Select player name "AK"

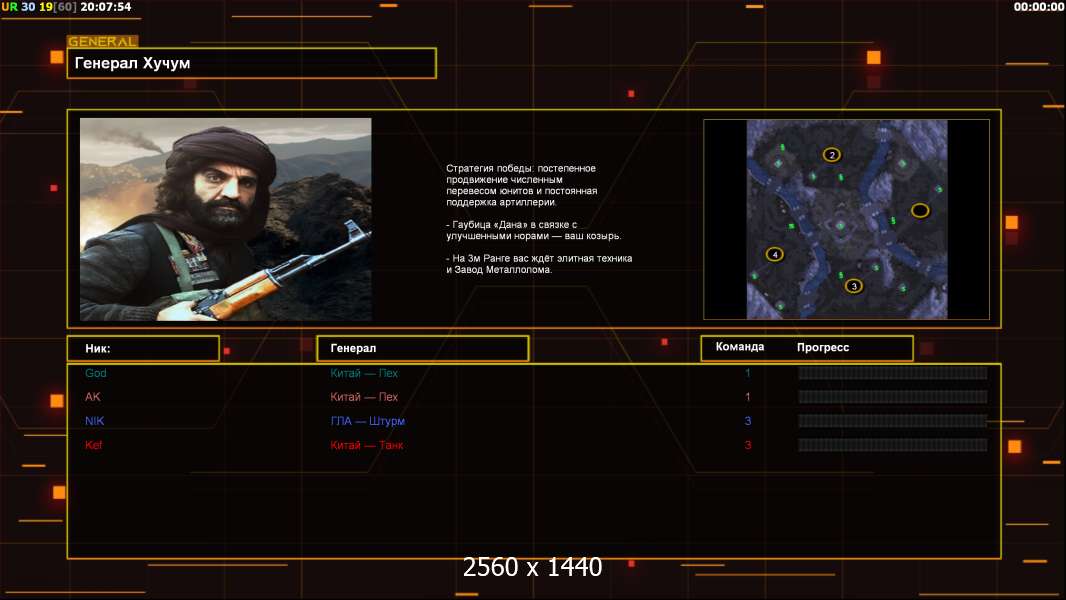pyautogui.click(x=92, y=397)
